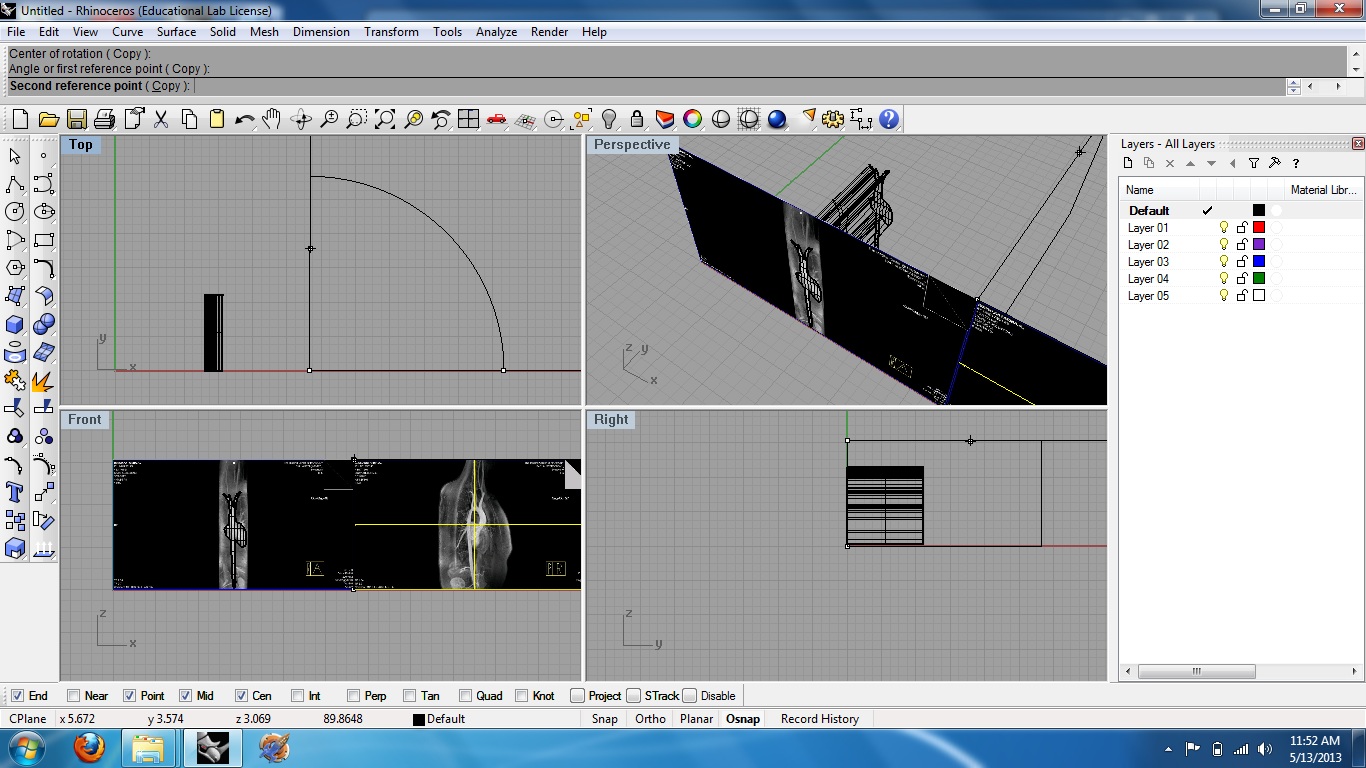The width and height of the screenshot is (1366, 768).
Task: Click the padlock lock objects icon
Action: pos(637,120)
